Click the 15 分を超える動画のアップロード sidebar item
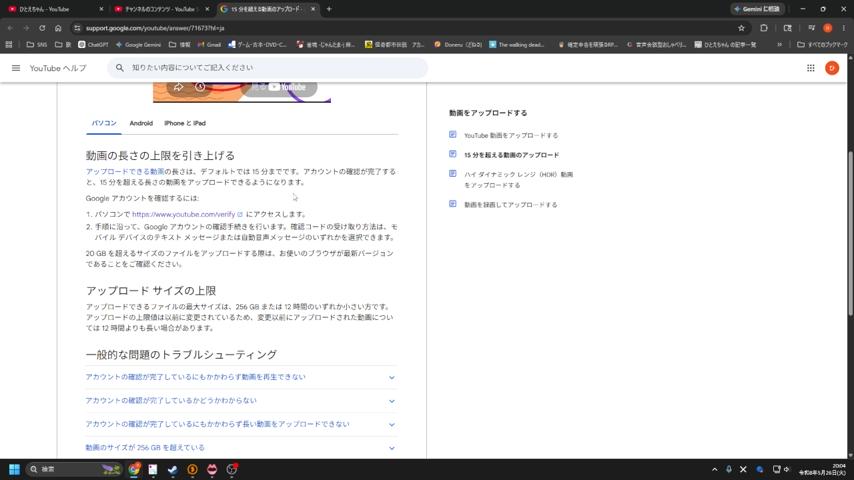The width and height of the screenshot is (854, 480). click(511, 155)
